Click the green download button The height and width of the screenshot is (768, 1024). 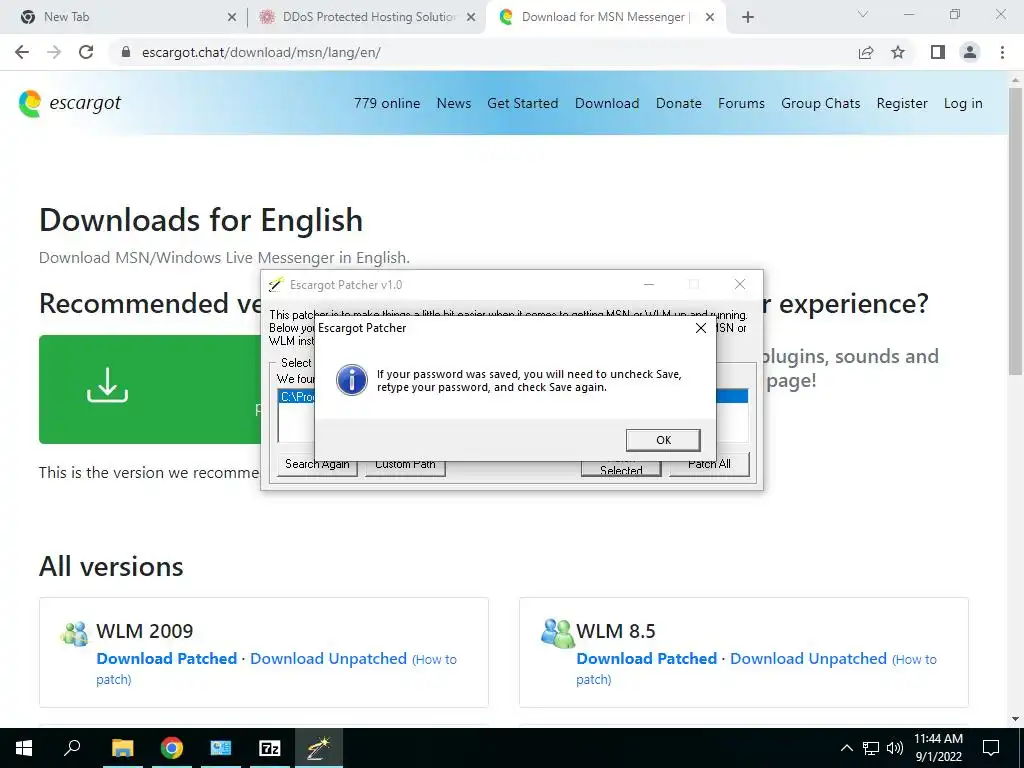(150, 389)
